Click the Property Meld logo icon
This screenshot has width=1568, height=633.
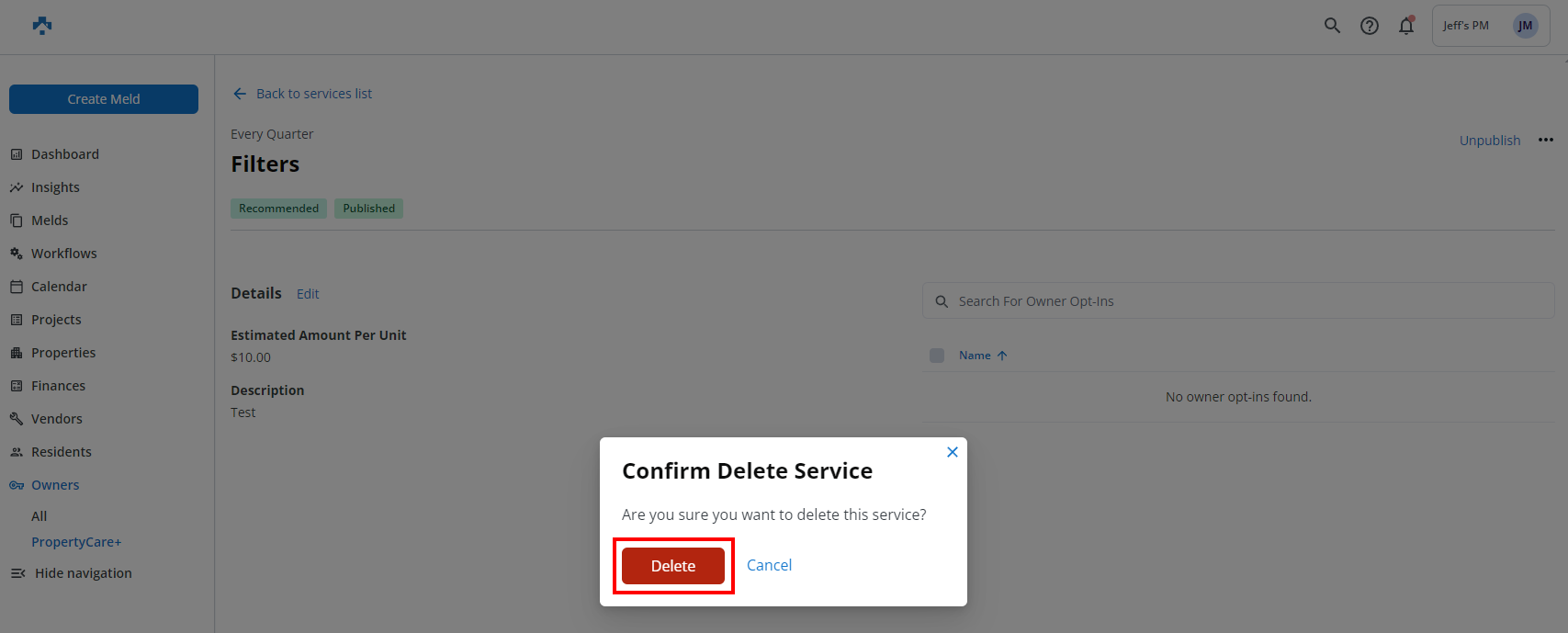[42, 26]
